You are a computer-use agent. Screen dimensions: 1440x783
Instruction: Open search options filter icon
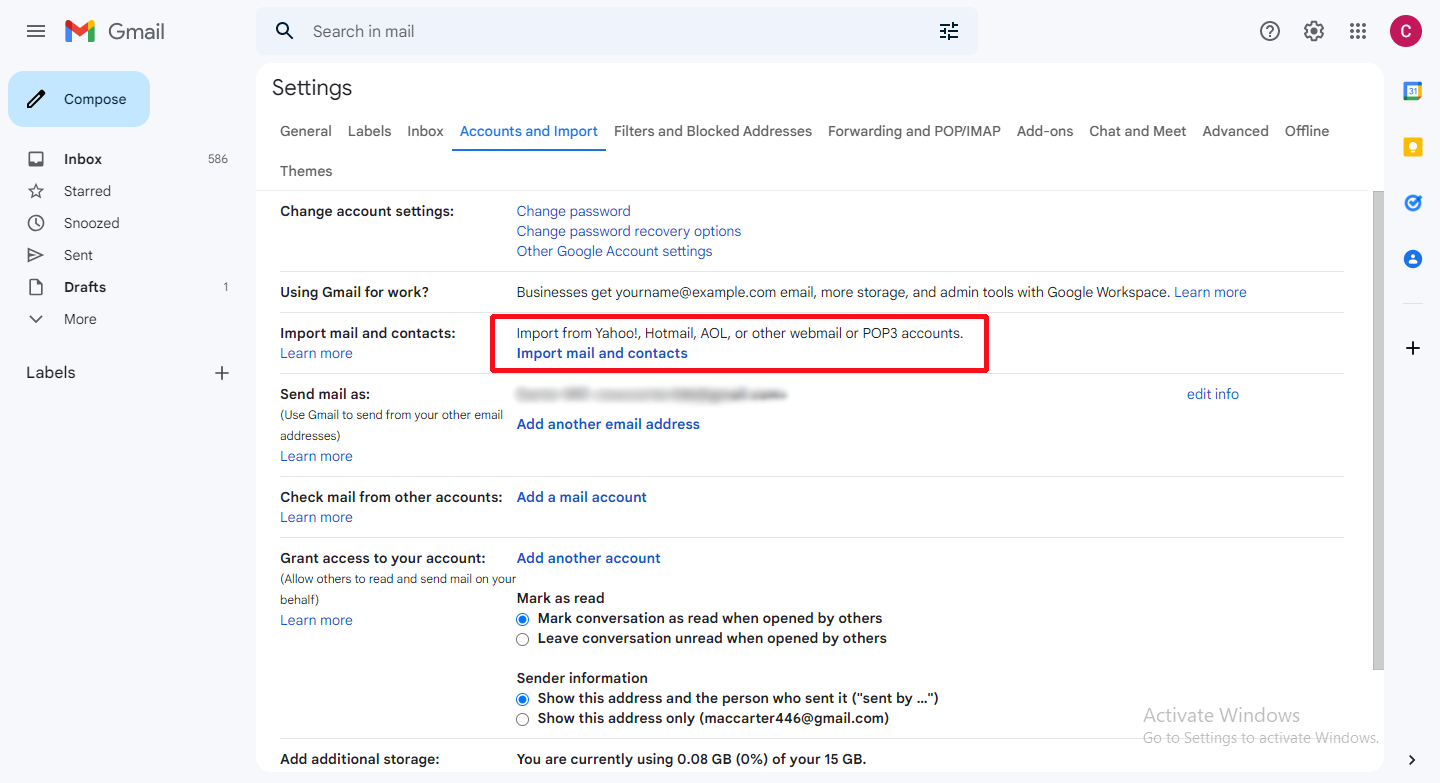[948, 31]
